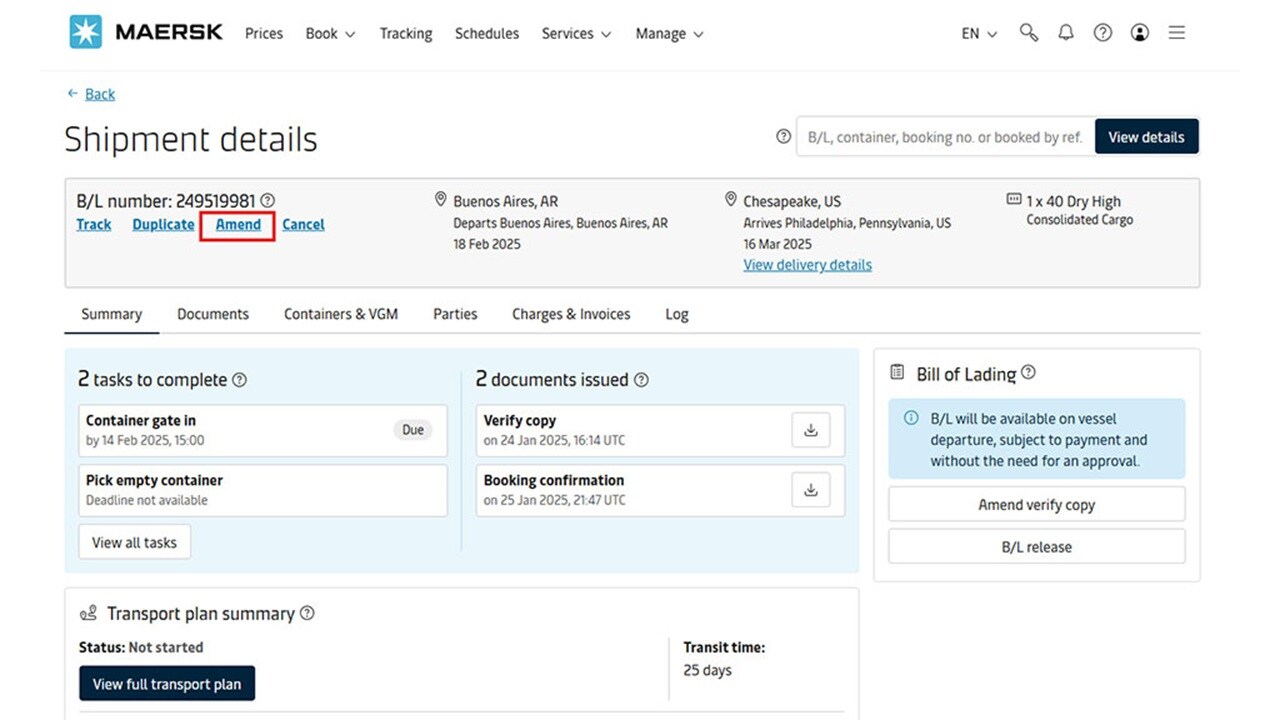The image size is (1280, 720).
Task: Open help using the question mark icon
Action: [1103, 32]
